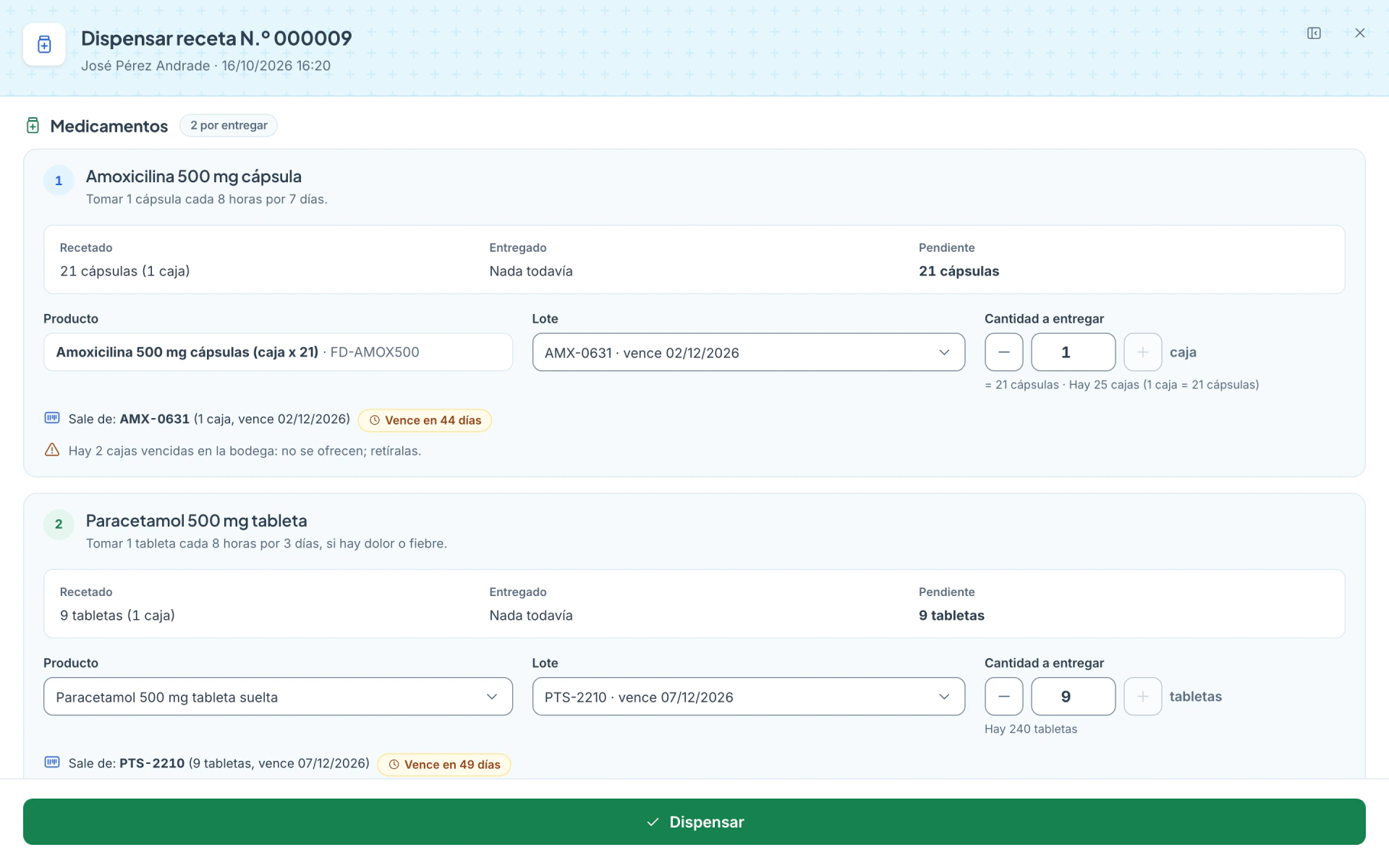Image resolution: width=1389 pixels, height=868 pixels.
Task: Click the Amoxicilina product field FD-AMOX500
Action: (278, 352)
